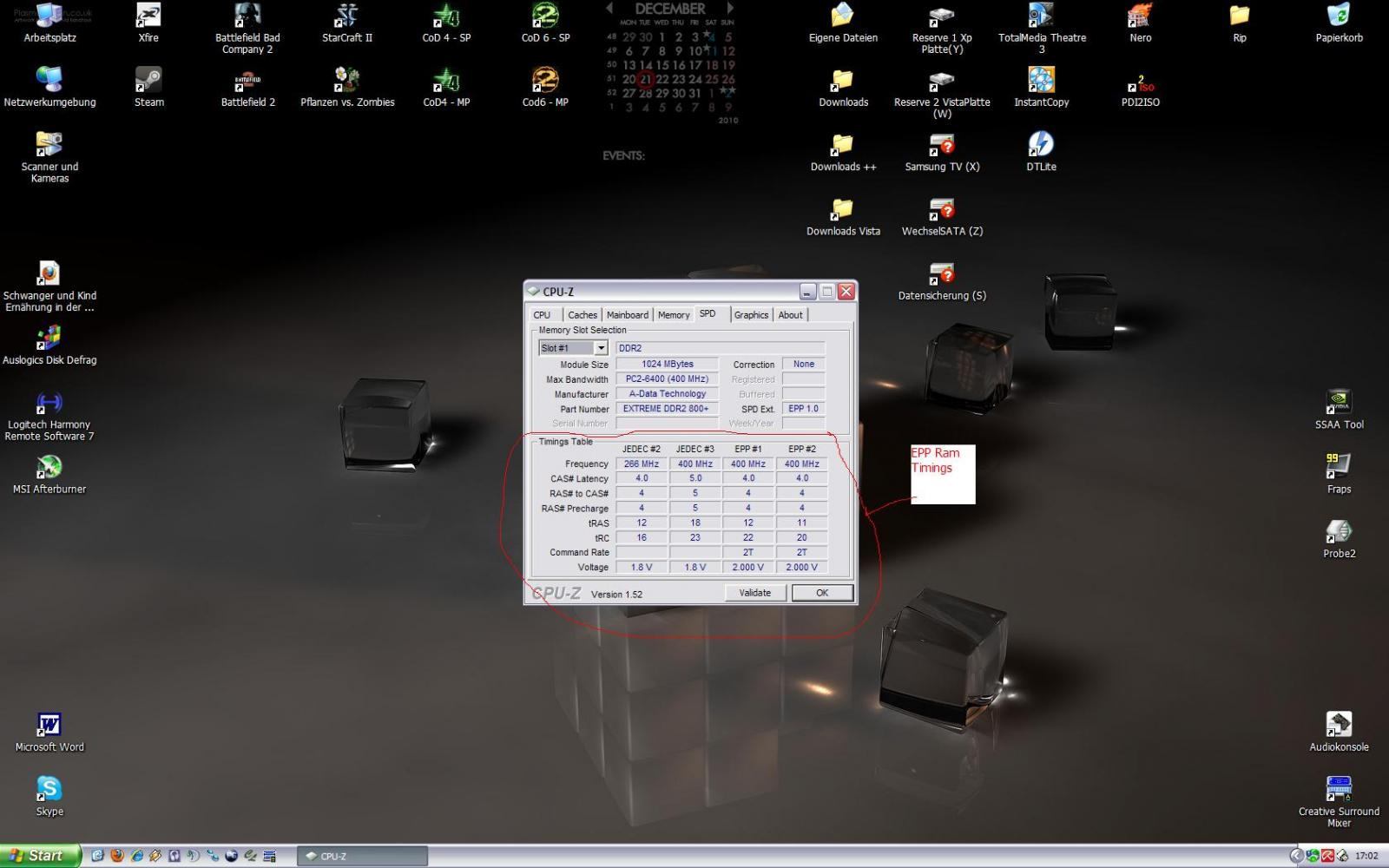The image size is (1389, 868).
Task: Launch Nero from the desktop
Action: [x=1141, y=23]
